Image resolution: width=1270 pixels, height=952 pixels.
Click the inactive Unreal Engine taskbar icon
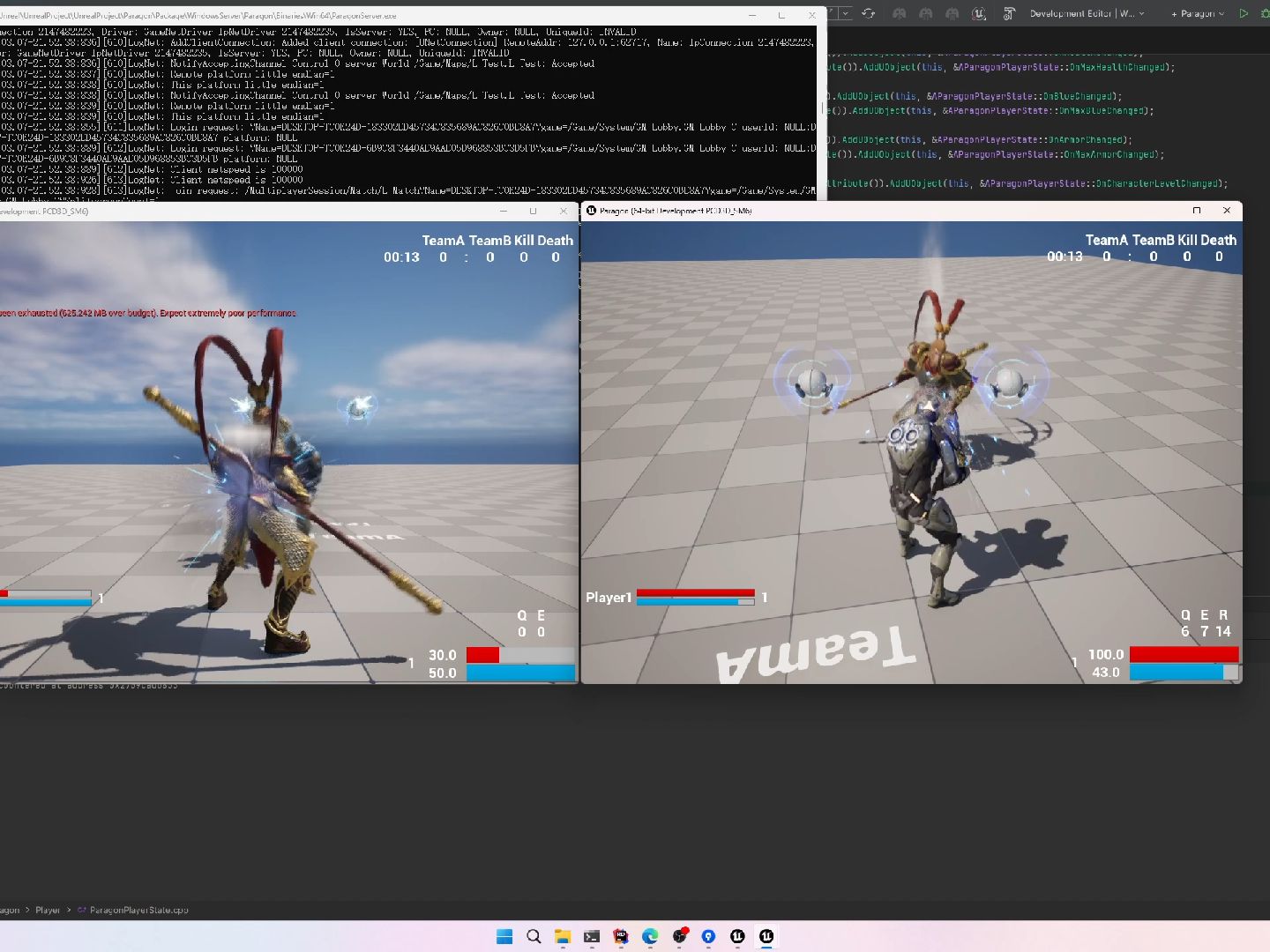737,936
